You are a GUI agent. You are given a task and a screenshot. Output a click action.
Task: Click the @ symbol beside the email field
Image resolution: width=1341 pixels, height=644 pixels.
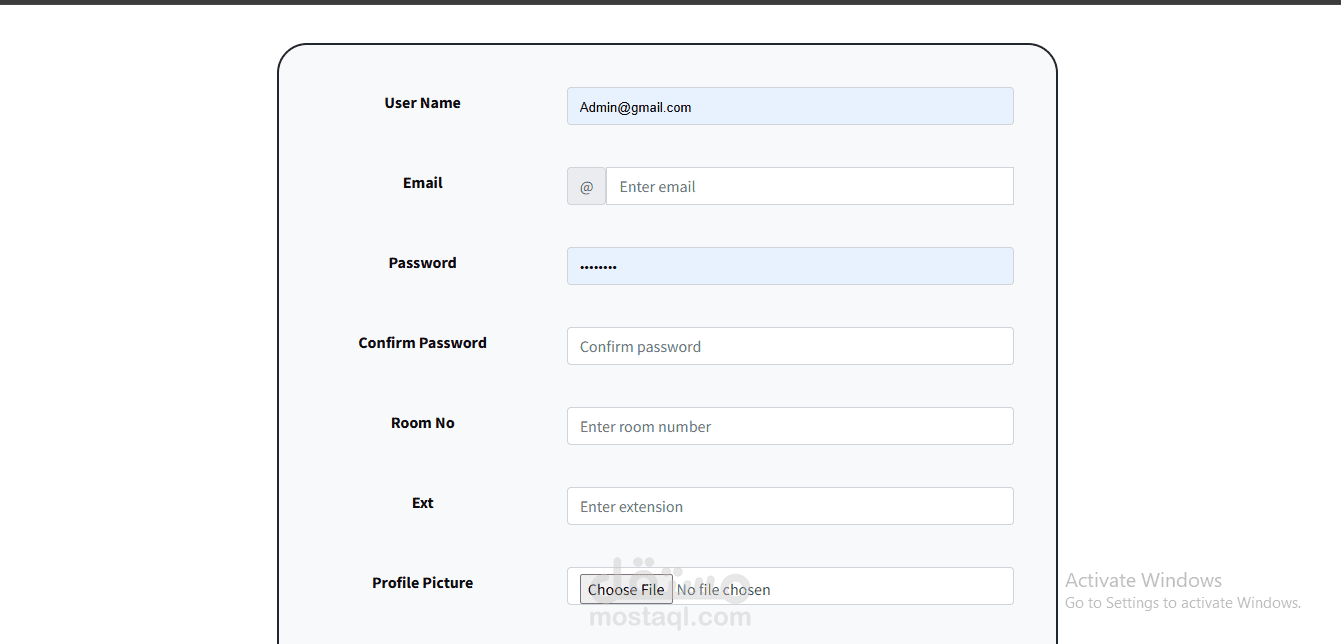(x=586, y=187)
